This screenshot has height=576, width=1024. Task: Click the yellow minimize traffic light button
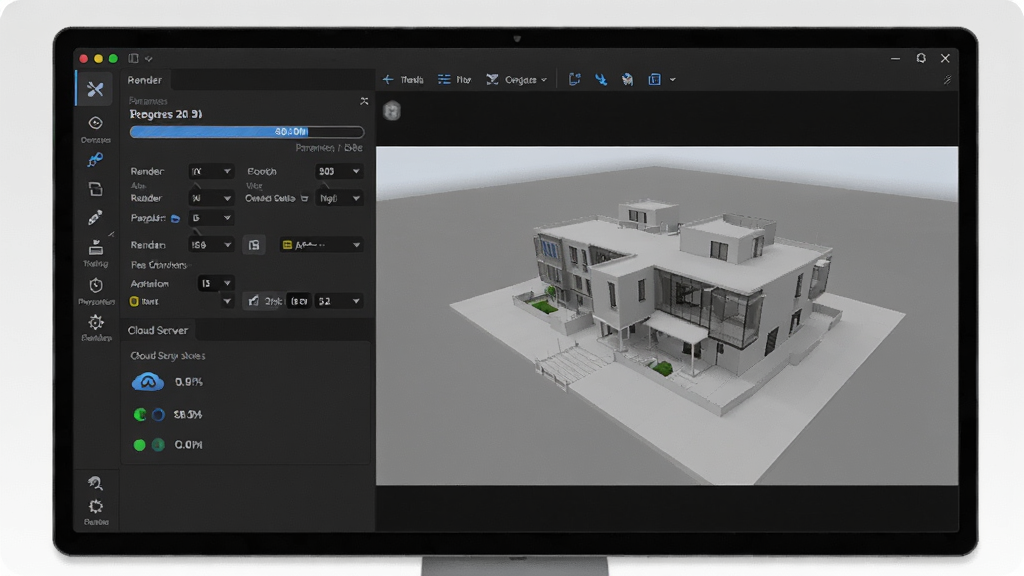pyautogui.click(x=98, y=58)
